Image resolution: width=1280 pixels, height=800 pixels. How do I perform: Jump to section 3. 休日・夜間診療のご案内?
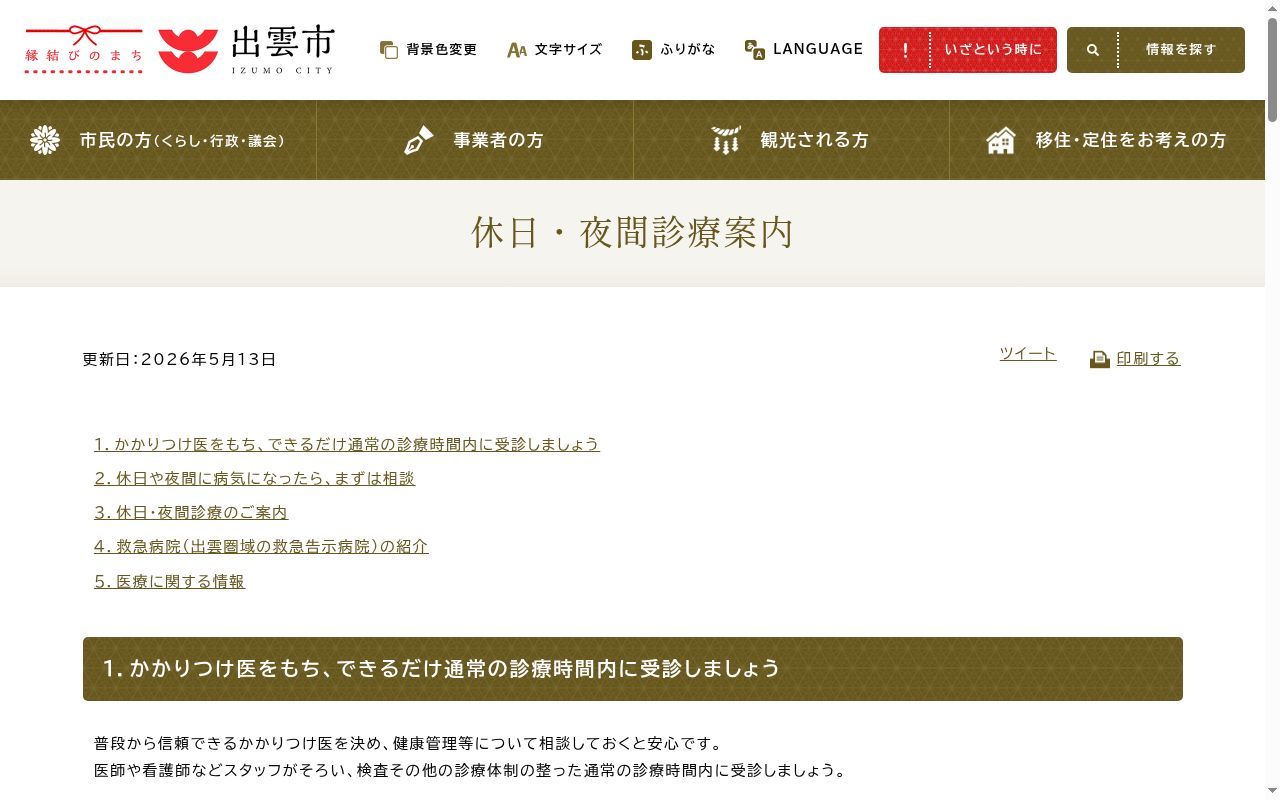(191, 513)
